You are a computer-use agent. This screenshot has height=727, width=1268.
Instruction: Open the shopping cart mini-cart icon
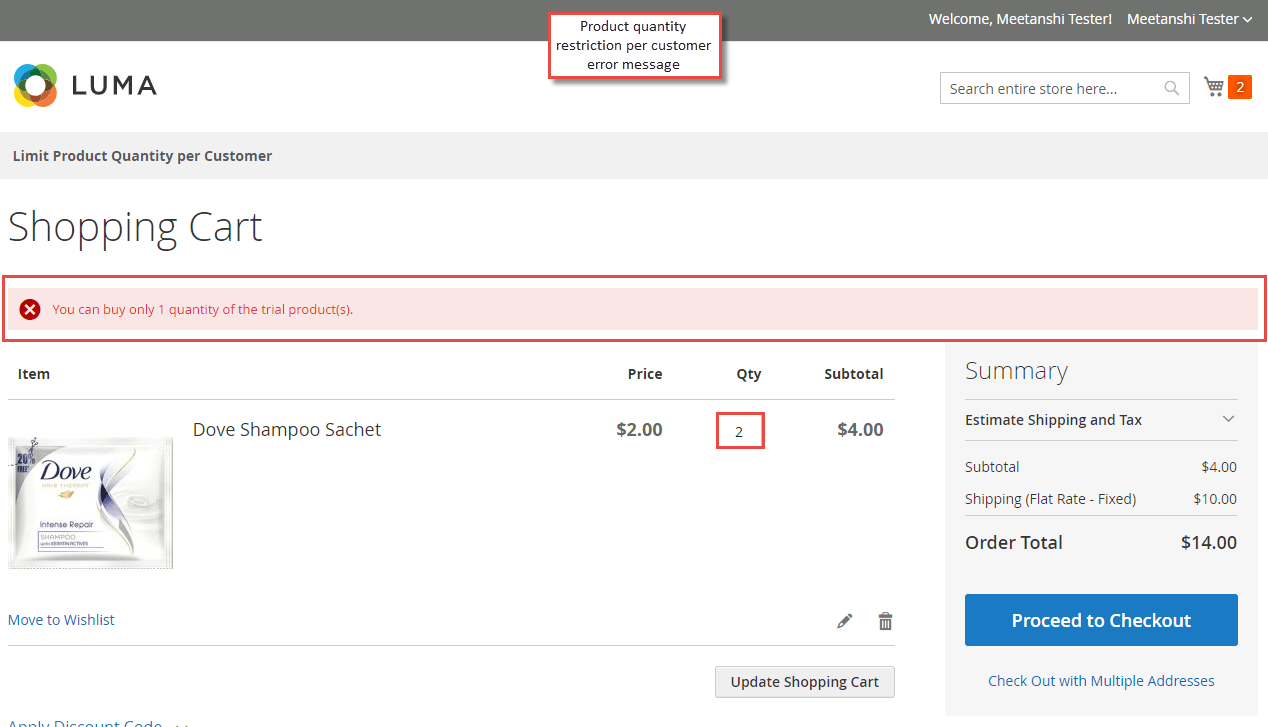(x=1213, y=87)
